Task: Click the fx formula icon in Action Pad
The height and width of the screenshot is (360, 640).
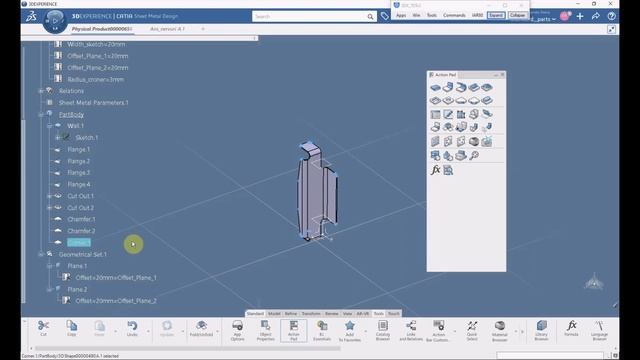Action: tap(436, 170)
